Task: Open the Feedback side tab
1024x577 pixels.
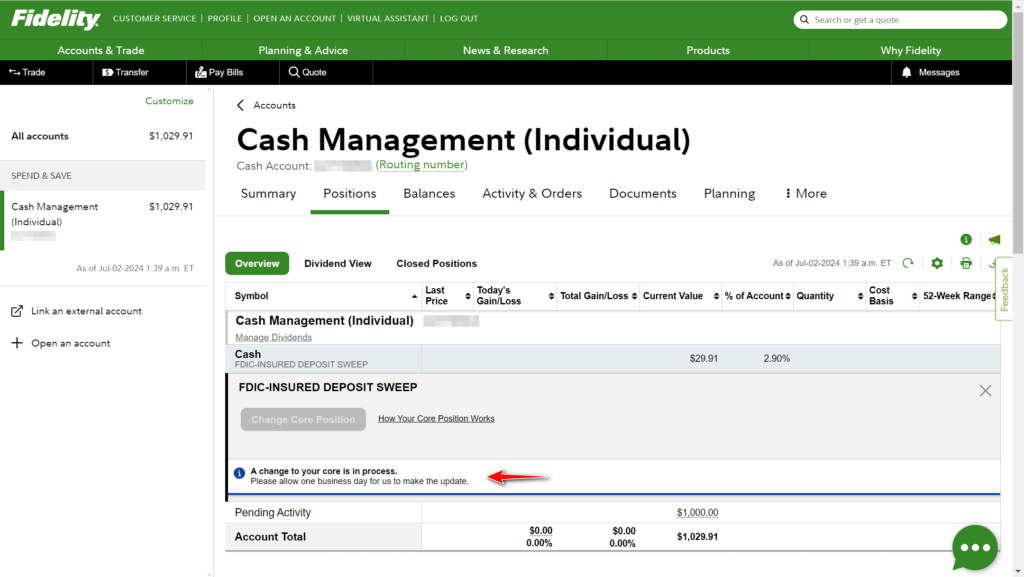Action: (1004, 288)
